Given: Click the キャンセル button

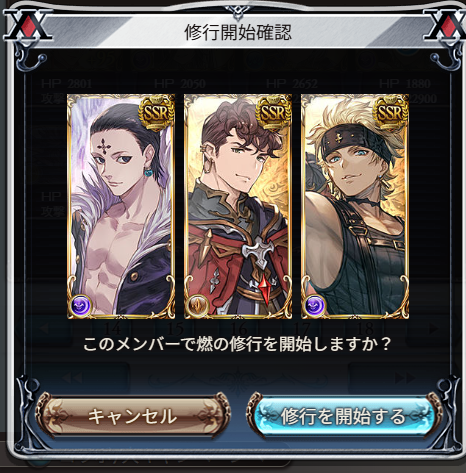Looking at the screenshot, I should tap(133, 416).
